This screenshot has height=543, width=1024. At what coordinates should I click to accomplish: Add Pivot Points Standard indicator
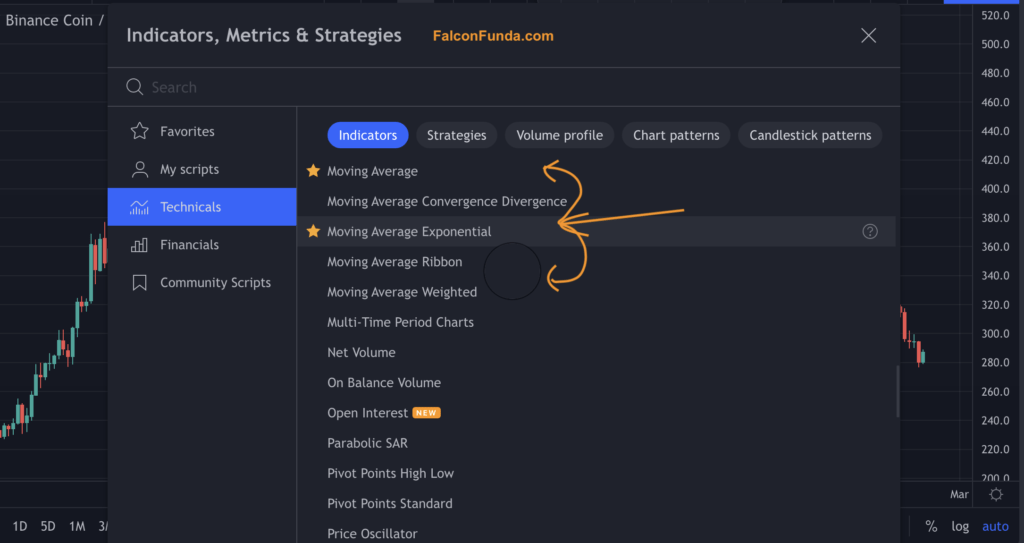pyautogui.click(x=390, y=503)
